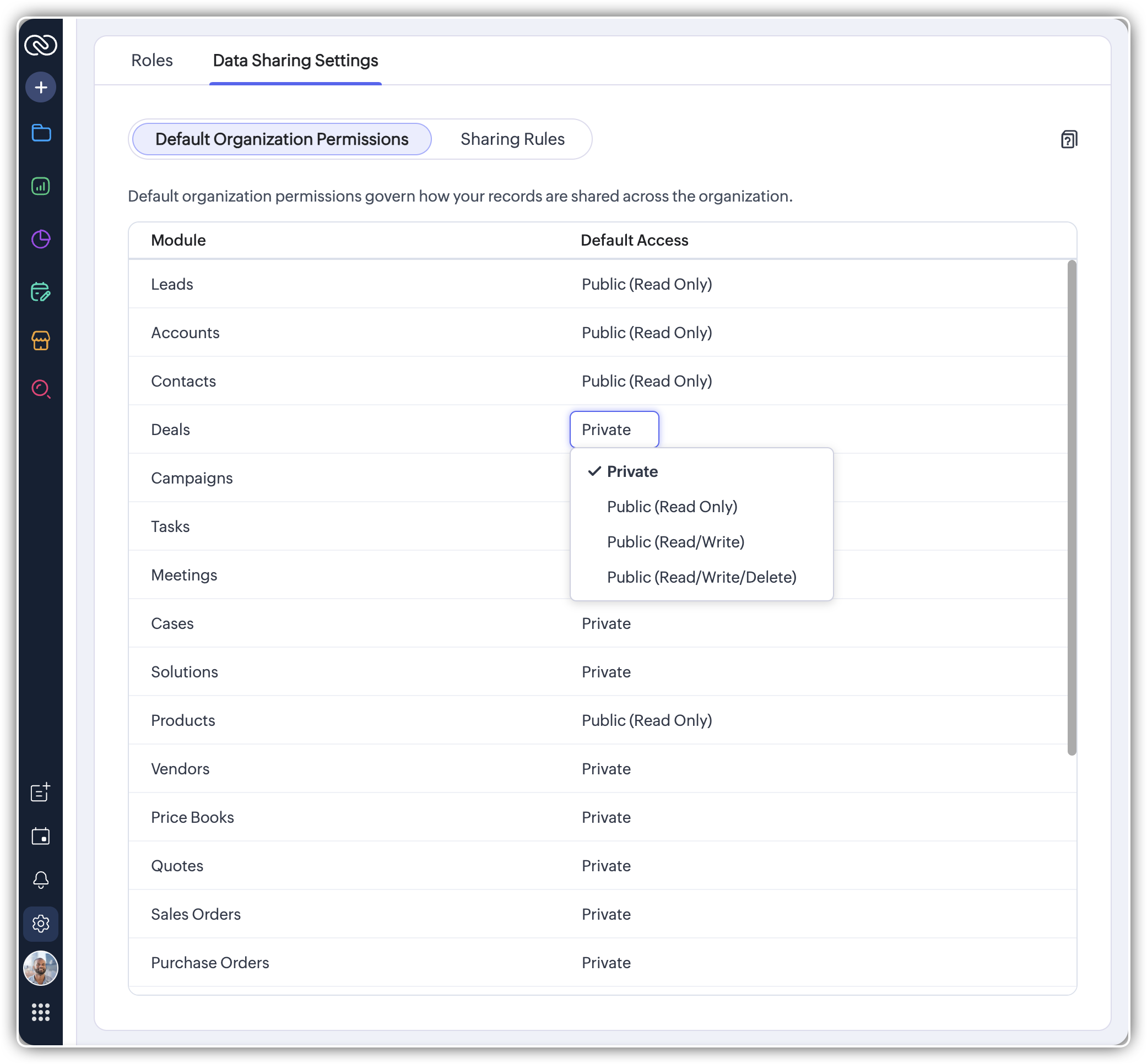Image resolution: width=1147 pixels, height=1064 pixels.
Task: Click the plus create-new sidebar button
Action: click(40, 88)
